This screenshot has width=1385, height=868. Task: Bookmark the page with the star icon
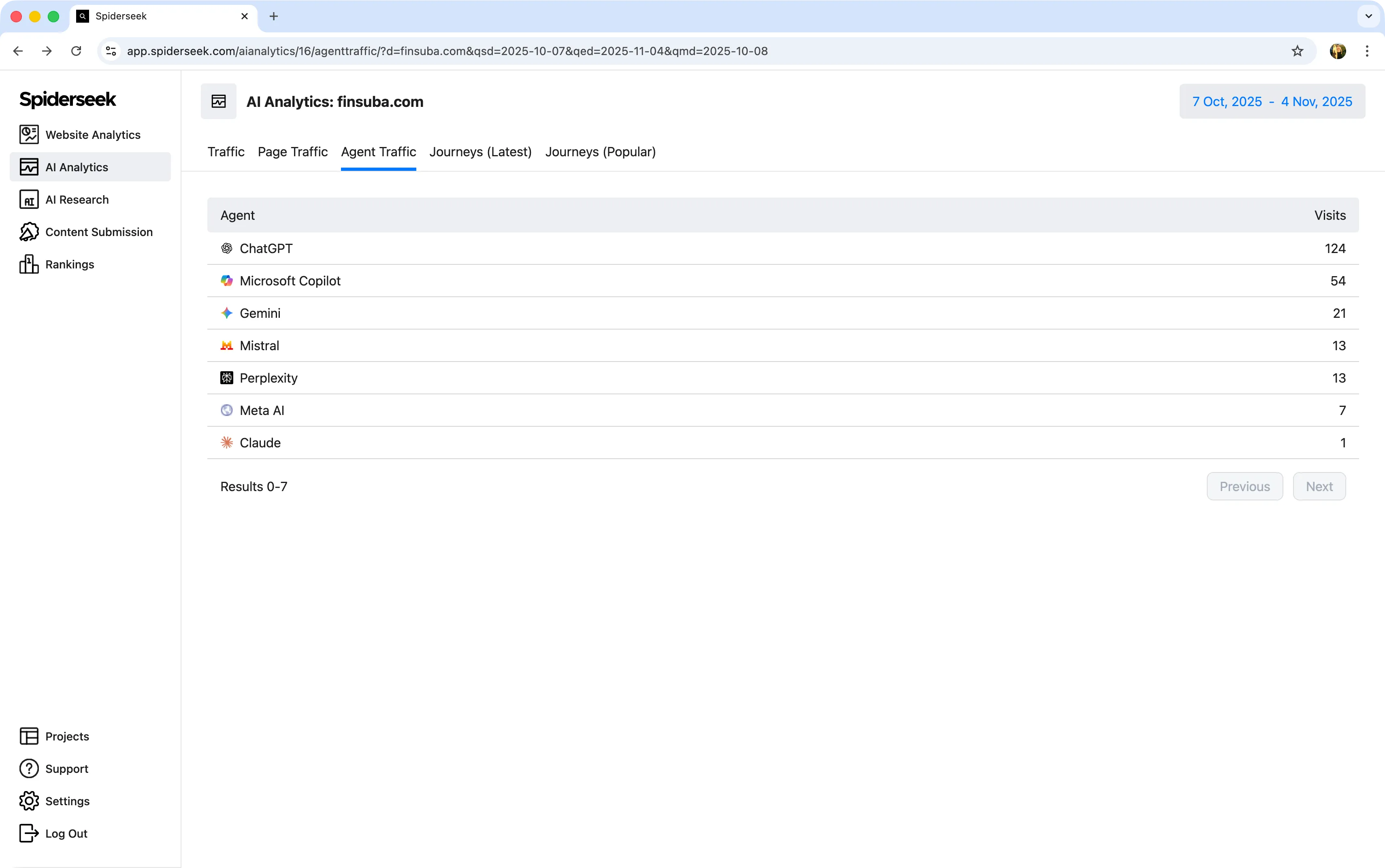1297,51
